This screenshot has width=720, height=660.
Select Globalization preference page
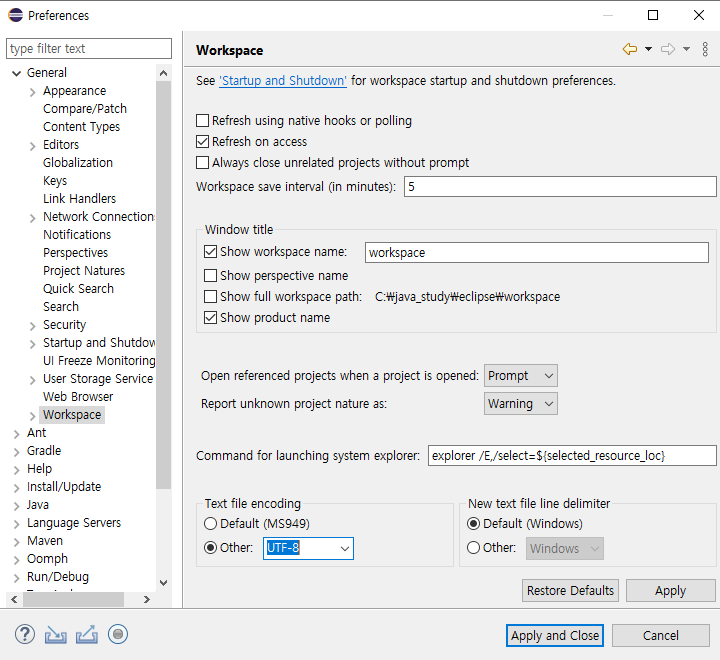pyautogui.click(x=78, y=163)
